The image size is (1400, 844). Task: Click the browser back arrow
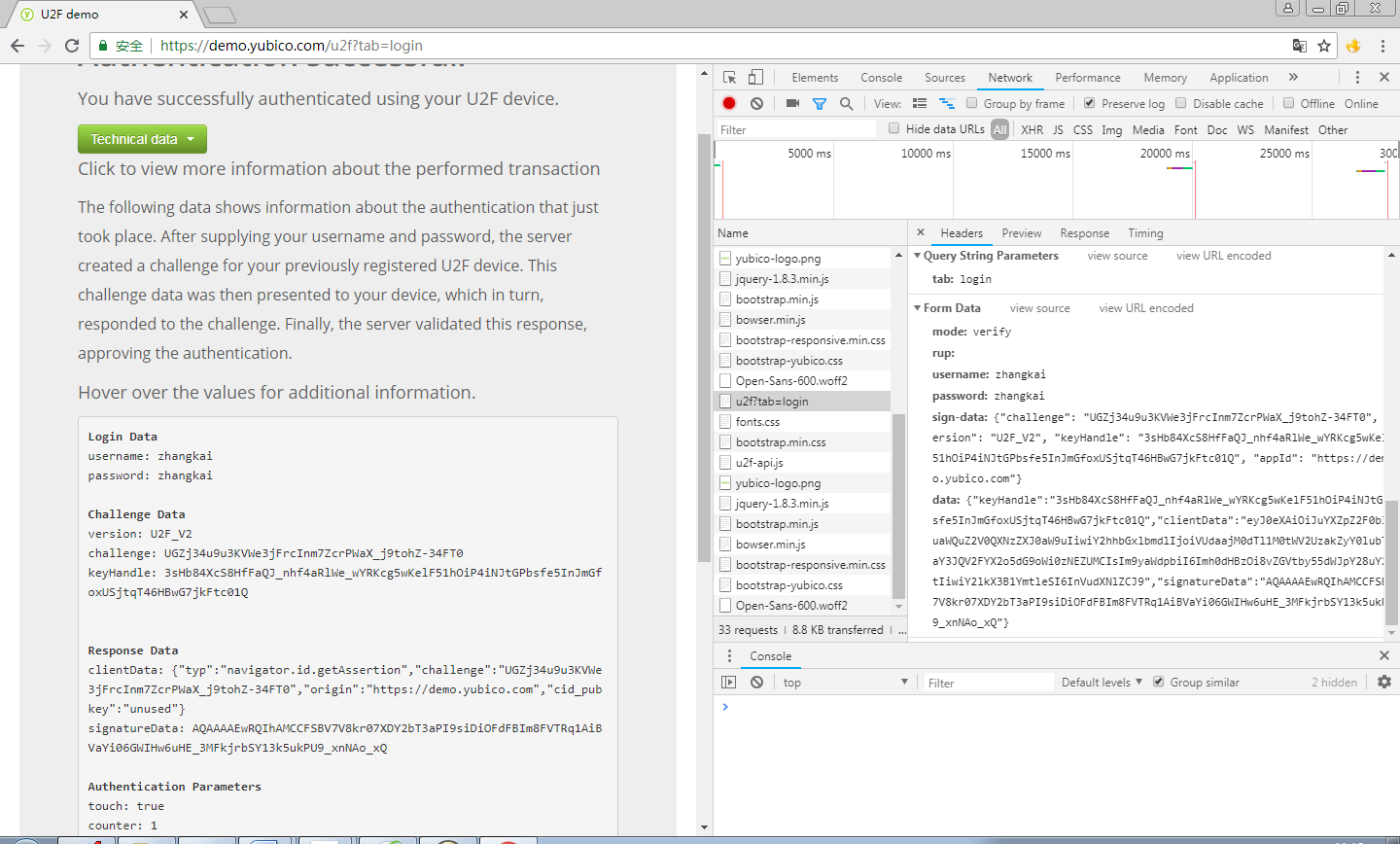pyautogui.click(x=17, y=46)
